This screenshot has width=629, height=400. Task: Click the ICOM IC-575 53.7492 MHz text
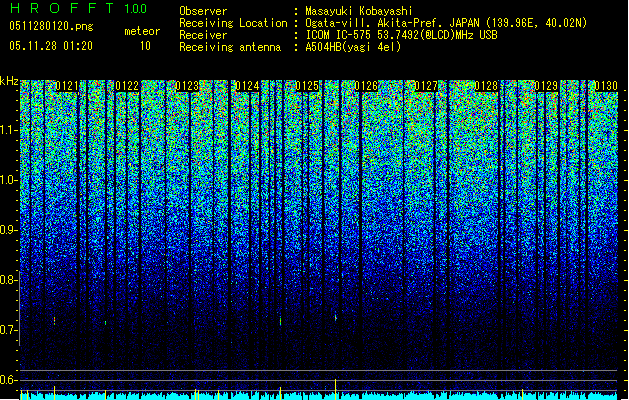[x=401, y=35]
